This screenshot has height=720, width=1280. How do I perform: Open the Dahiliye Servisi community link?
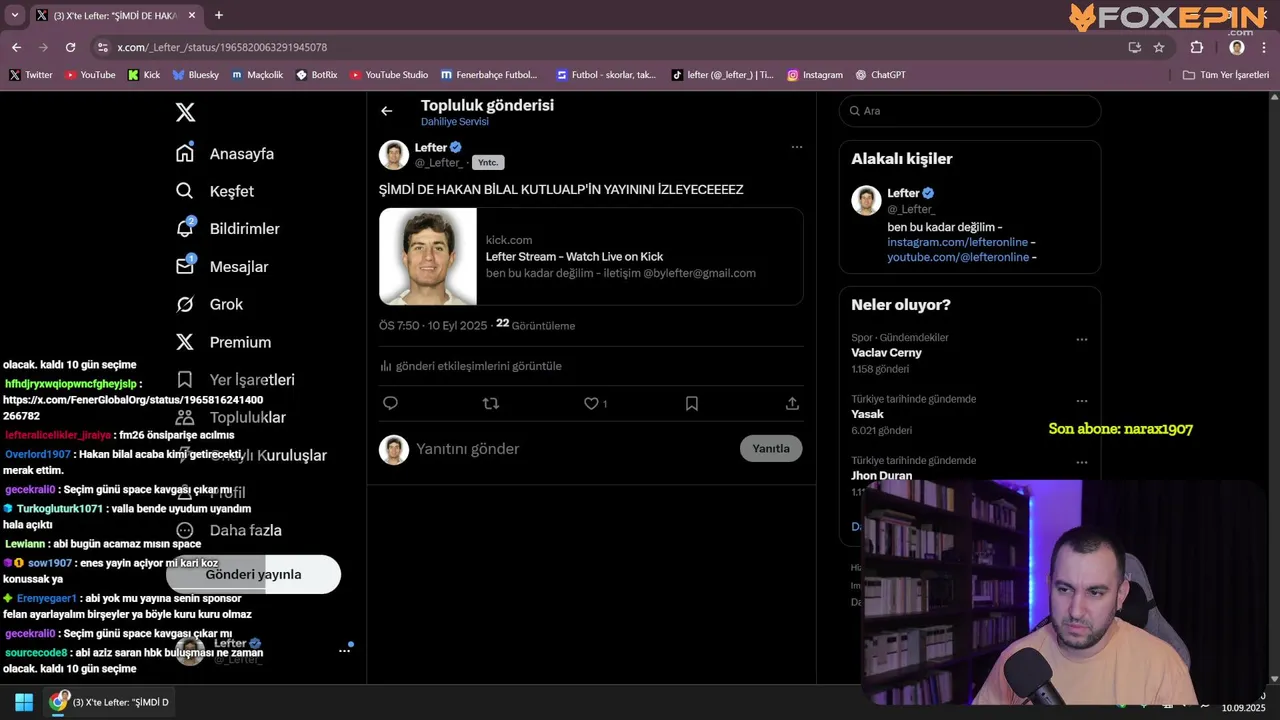(x=455, y=122)
